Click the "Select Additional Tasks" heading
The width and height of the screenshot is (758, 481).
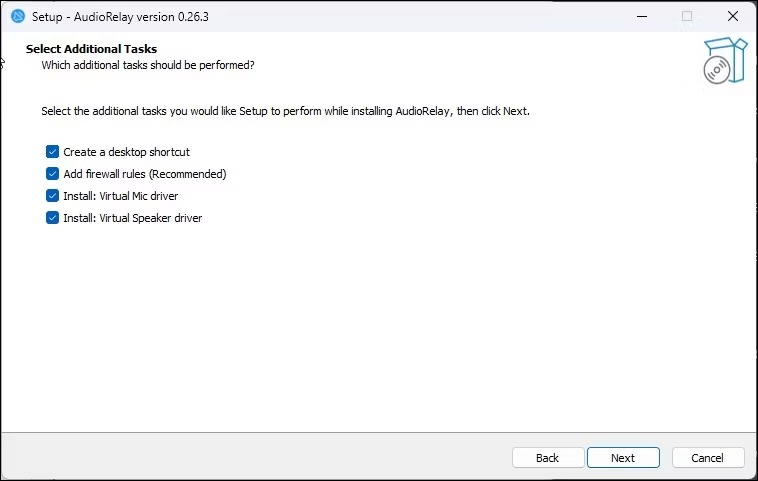point(91,49)
